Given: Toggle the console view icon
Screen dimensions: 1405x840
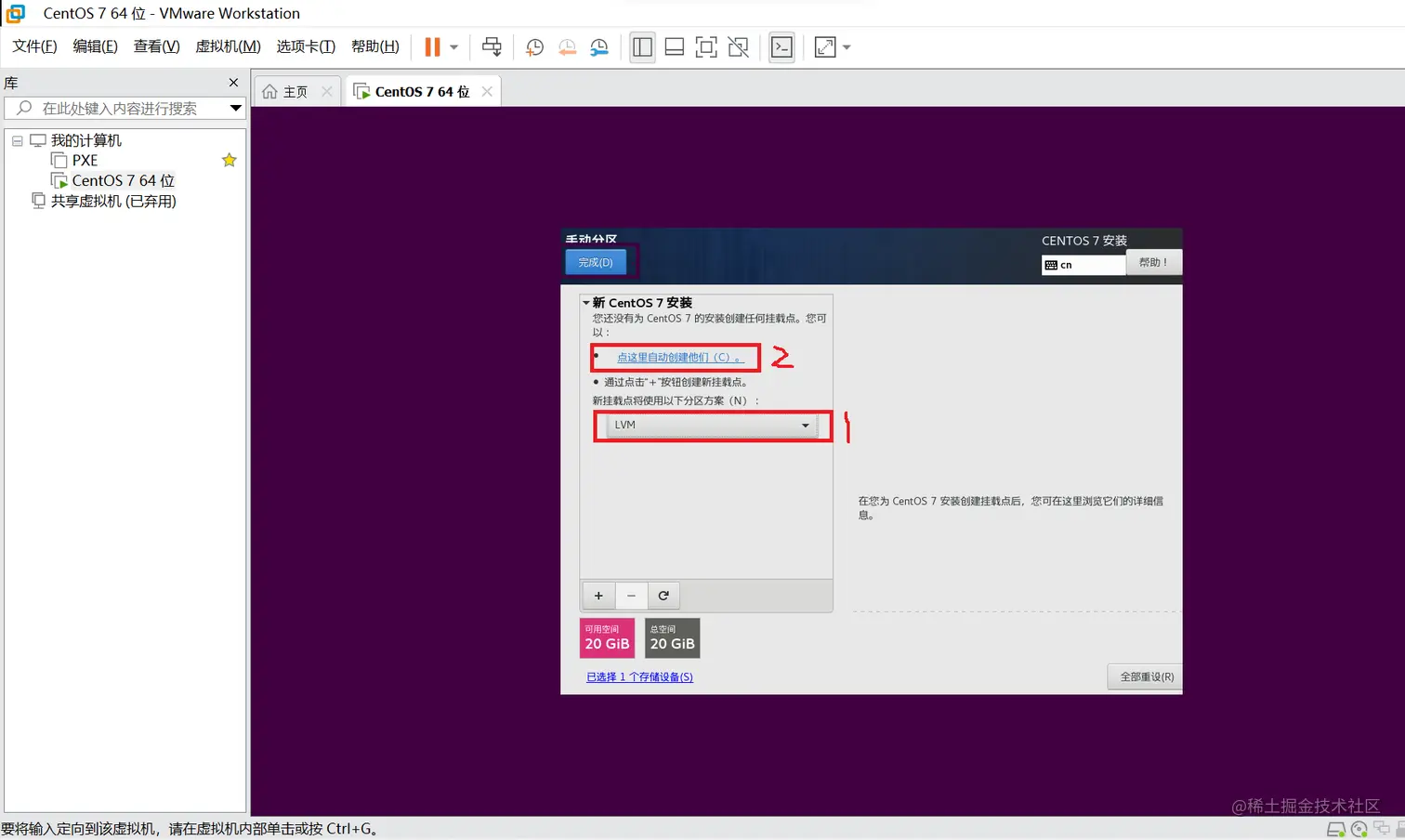Looking at the screenshot, I should coord(782,46).
